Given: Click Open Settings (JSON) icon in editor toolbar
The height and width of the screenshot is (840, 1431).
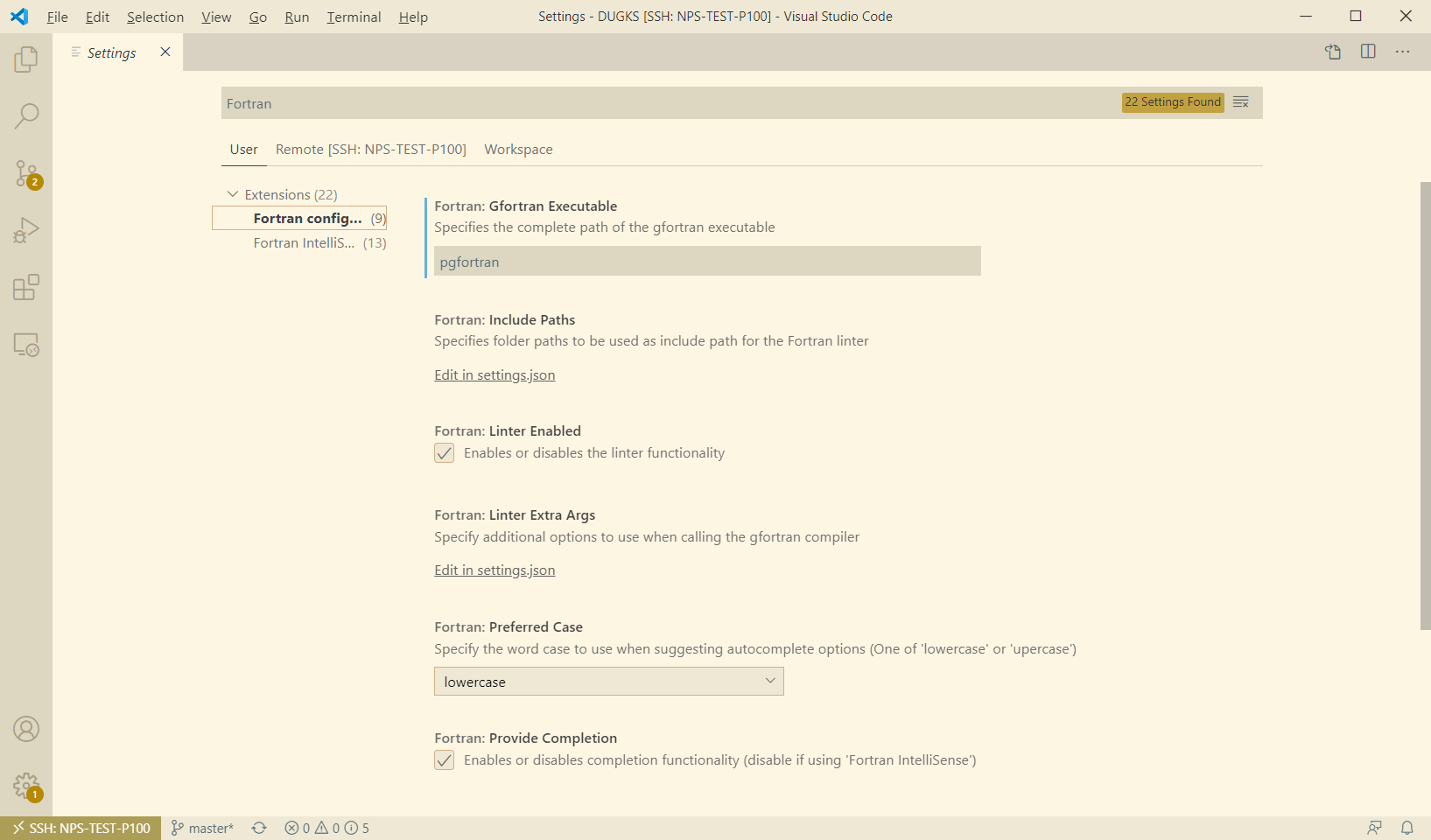Looking at the screenshot, I should [1333, 52].
